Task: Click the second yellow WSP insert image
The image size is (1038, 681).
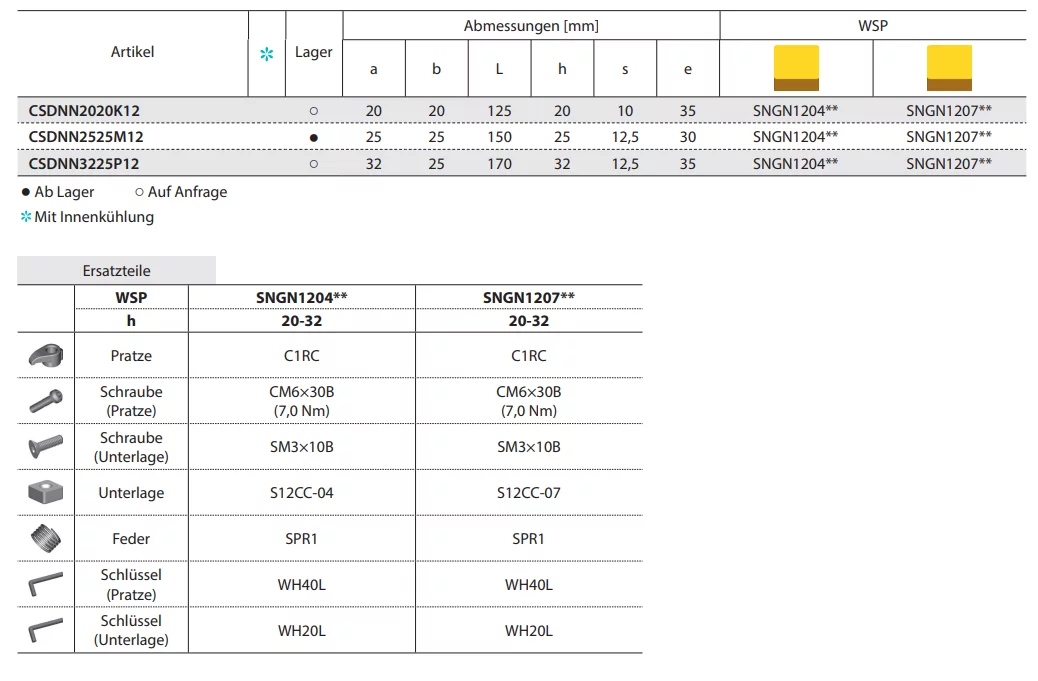Action: tap(949, 68)
